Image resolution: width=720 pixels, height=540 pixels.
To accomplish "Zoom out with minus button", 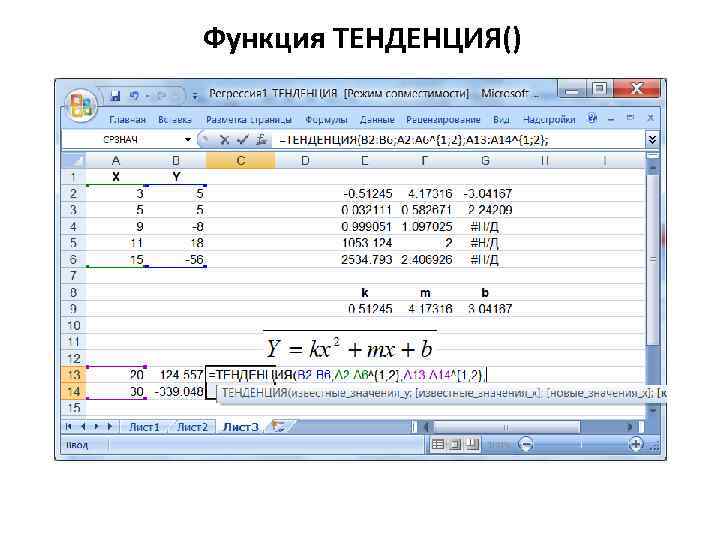I will click(x=526, y=444).
